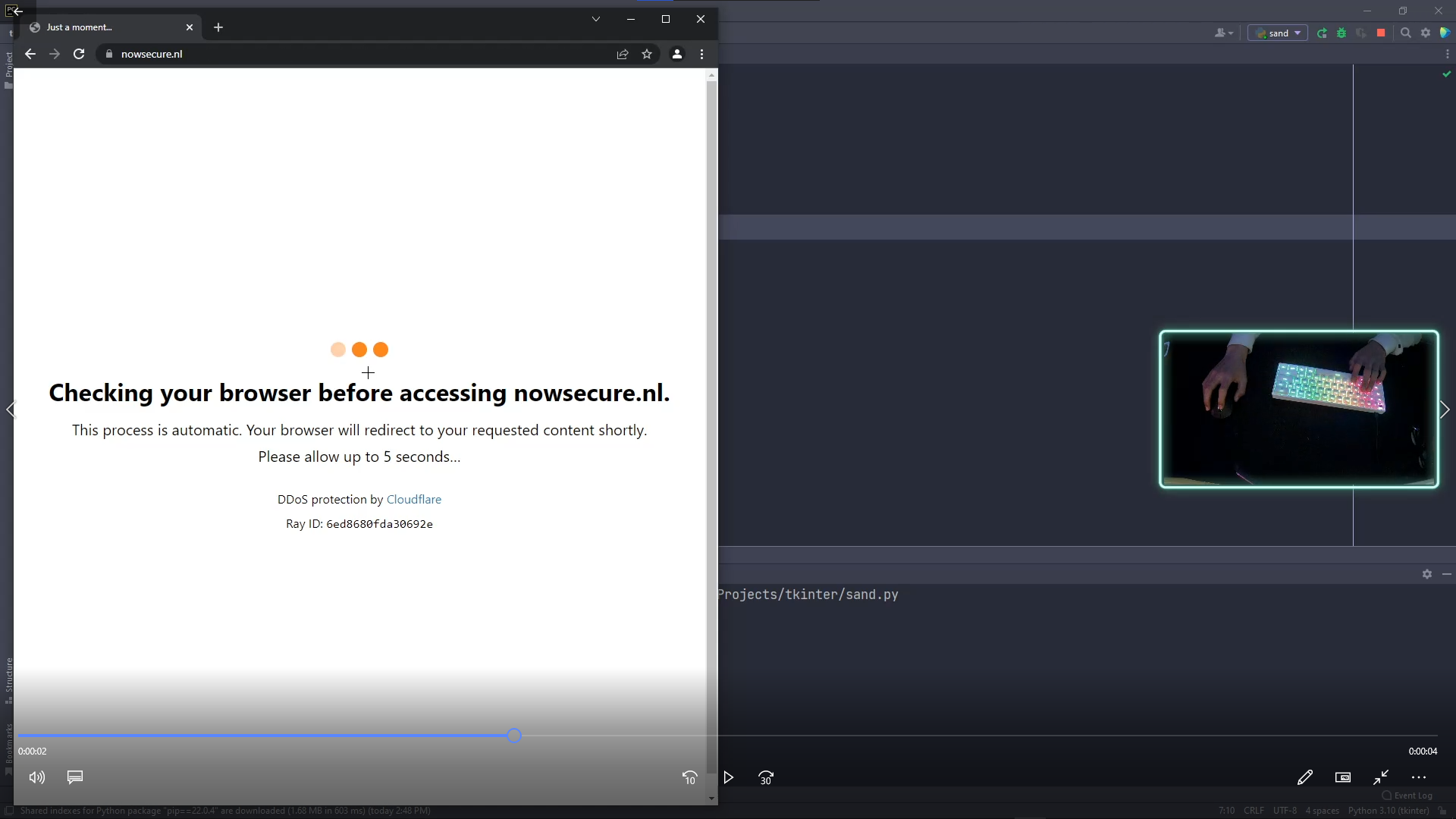Click Chrome scrollbar down arrow
The height and width of the screenshot is (819, 1456).
pos(711,798)
